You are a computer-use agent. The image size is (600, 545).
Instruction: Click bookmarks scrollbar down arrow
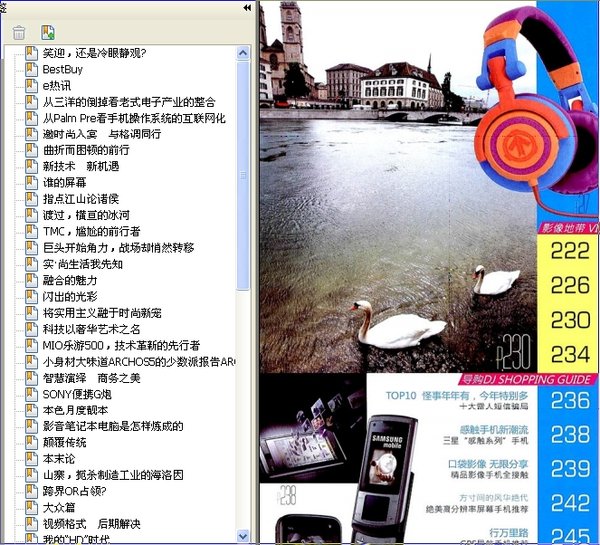(243, 536)
